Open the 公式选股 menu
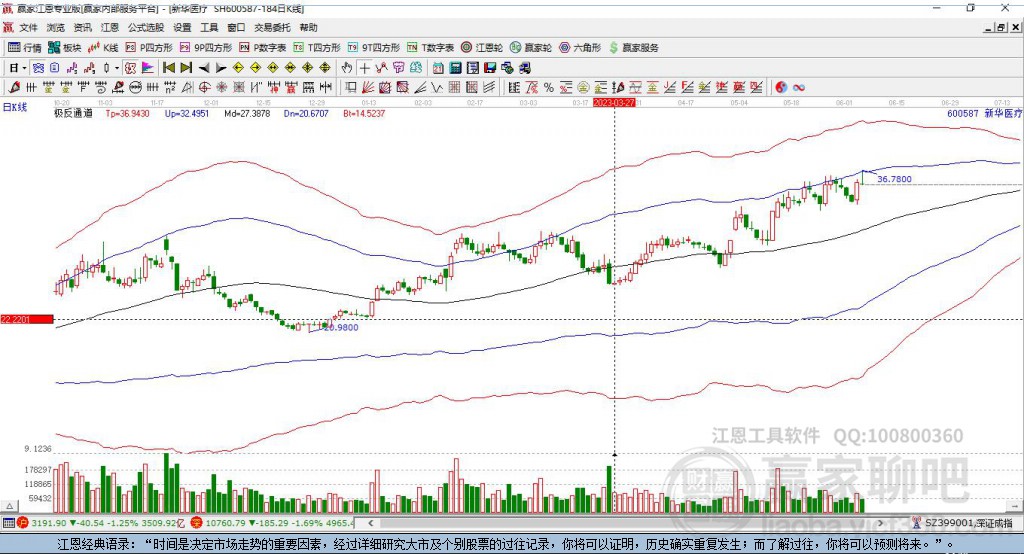1024x554 pixels. pos(146,27)
